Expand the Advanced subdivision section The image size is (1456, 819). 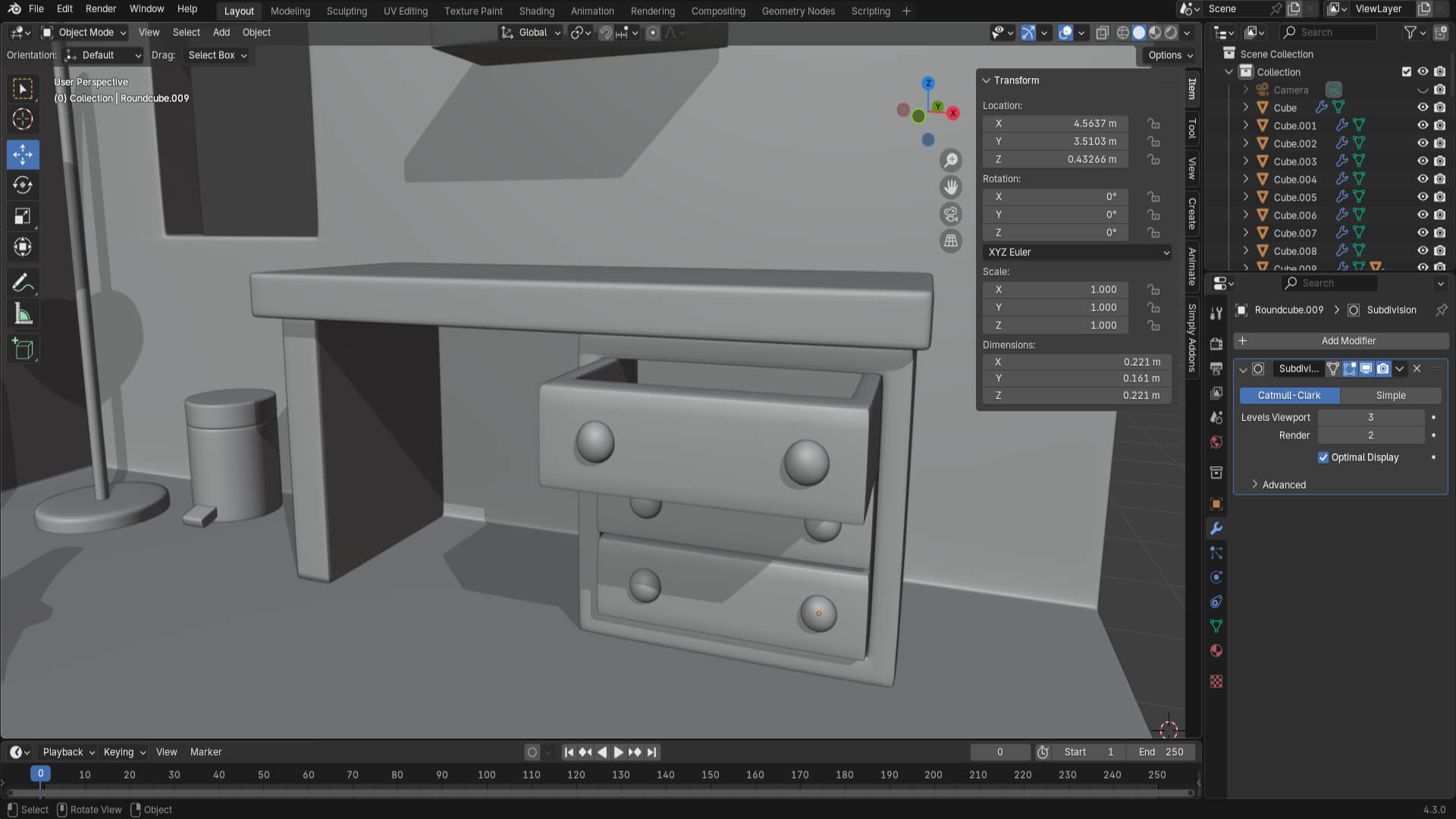click(x=1283, y=485)
